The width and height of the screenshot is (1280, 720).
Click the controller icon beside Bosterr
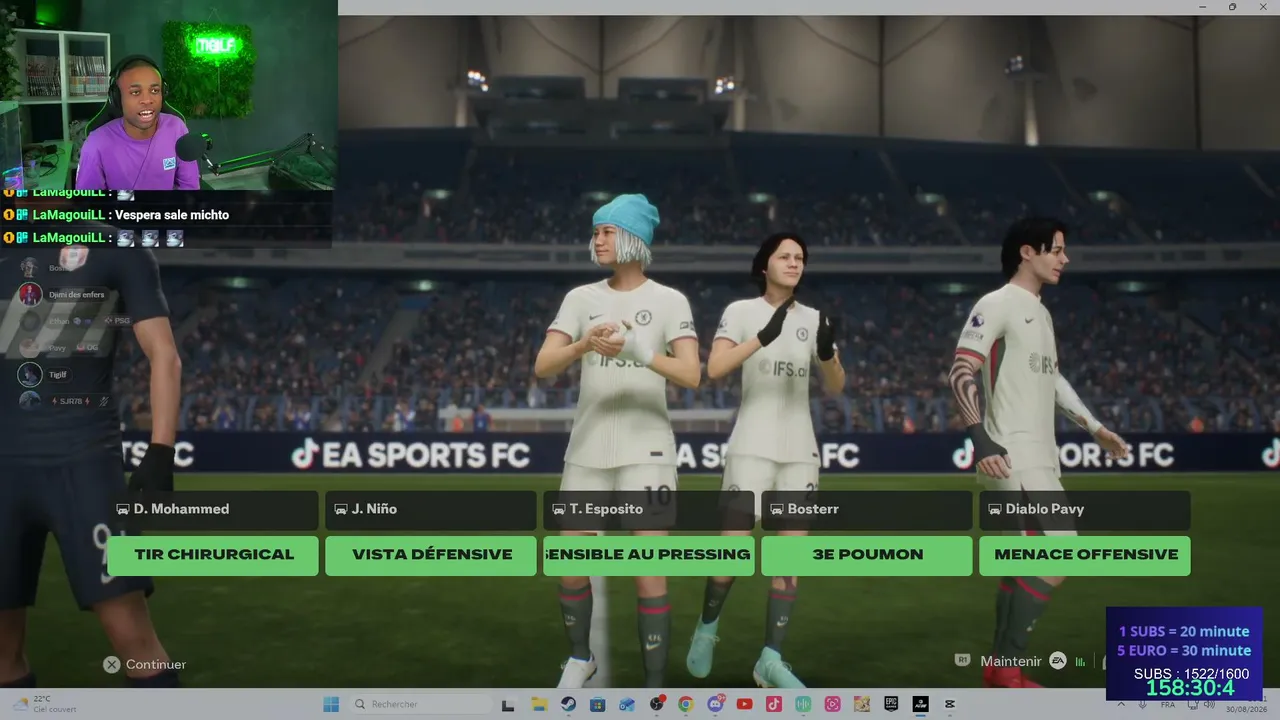(777, 509)
